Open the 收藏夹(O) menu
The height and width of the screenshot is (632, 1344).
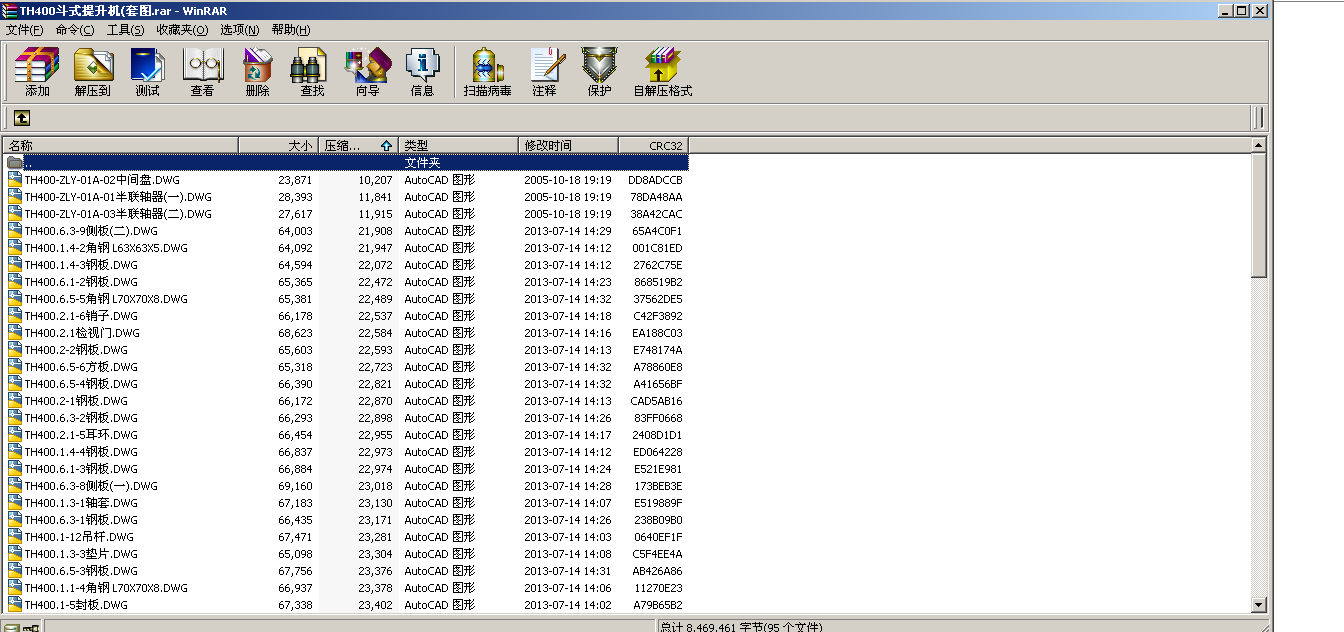click(x=182, y=30)
